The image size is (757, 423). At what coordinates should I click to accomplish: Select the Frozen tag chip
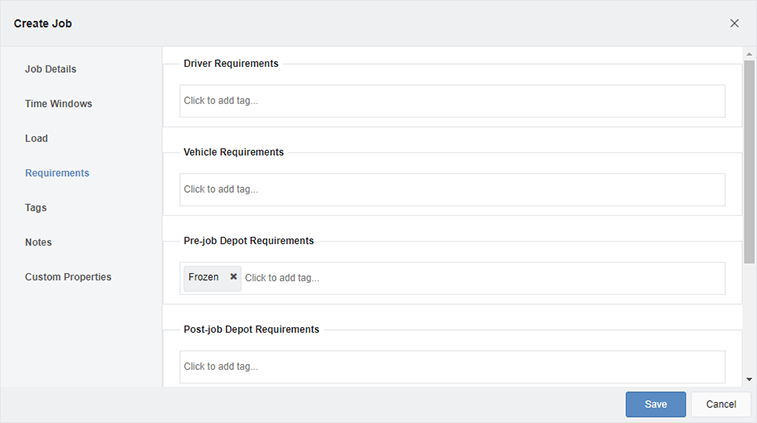pyautogui.click(x=204, y=277)
